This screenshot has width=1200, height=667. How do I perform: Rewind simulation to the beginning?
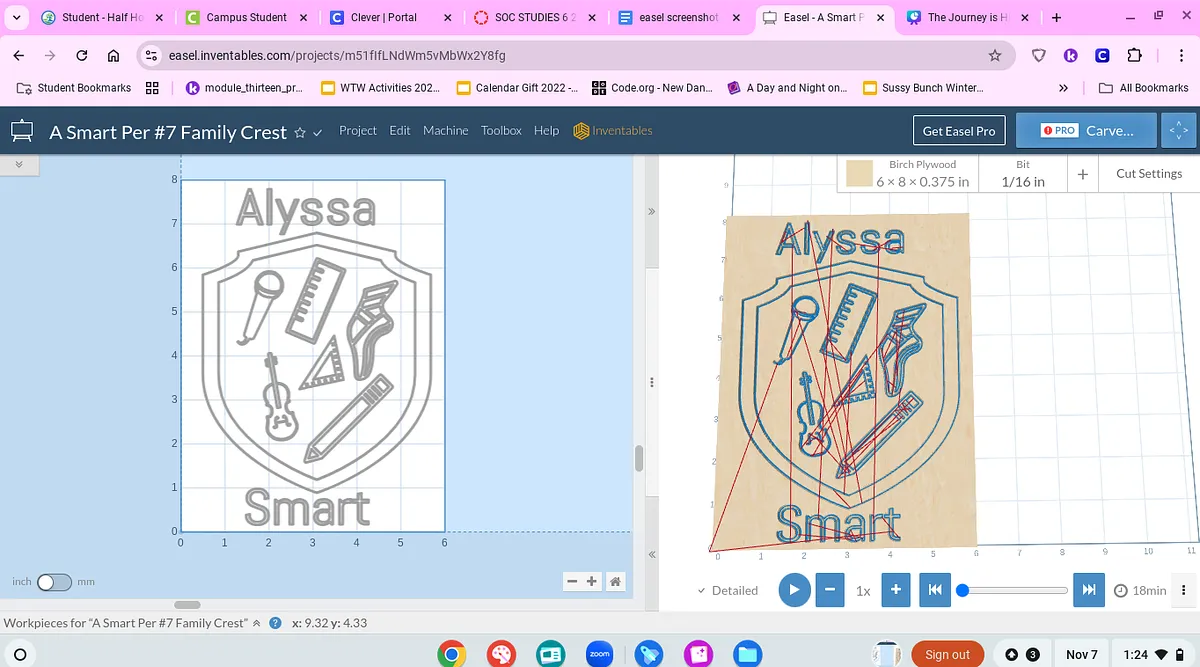tap(934, 590)
